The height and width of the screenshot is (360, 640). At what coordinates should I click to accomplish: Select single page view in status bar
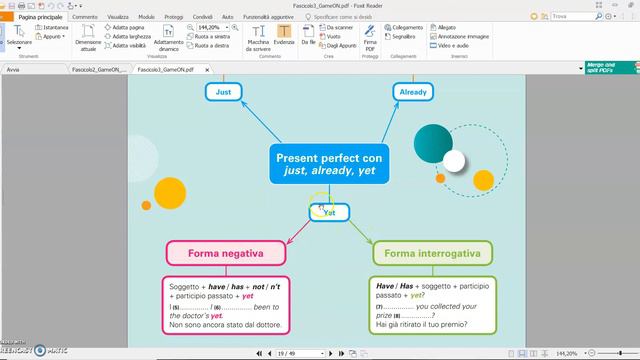click(x=511, y=353)
